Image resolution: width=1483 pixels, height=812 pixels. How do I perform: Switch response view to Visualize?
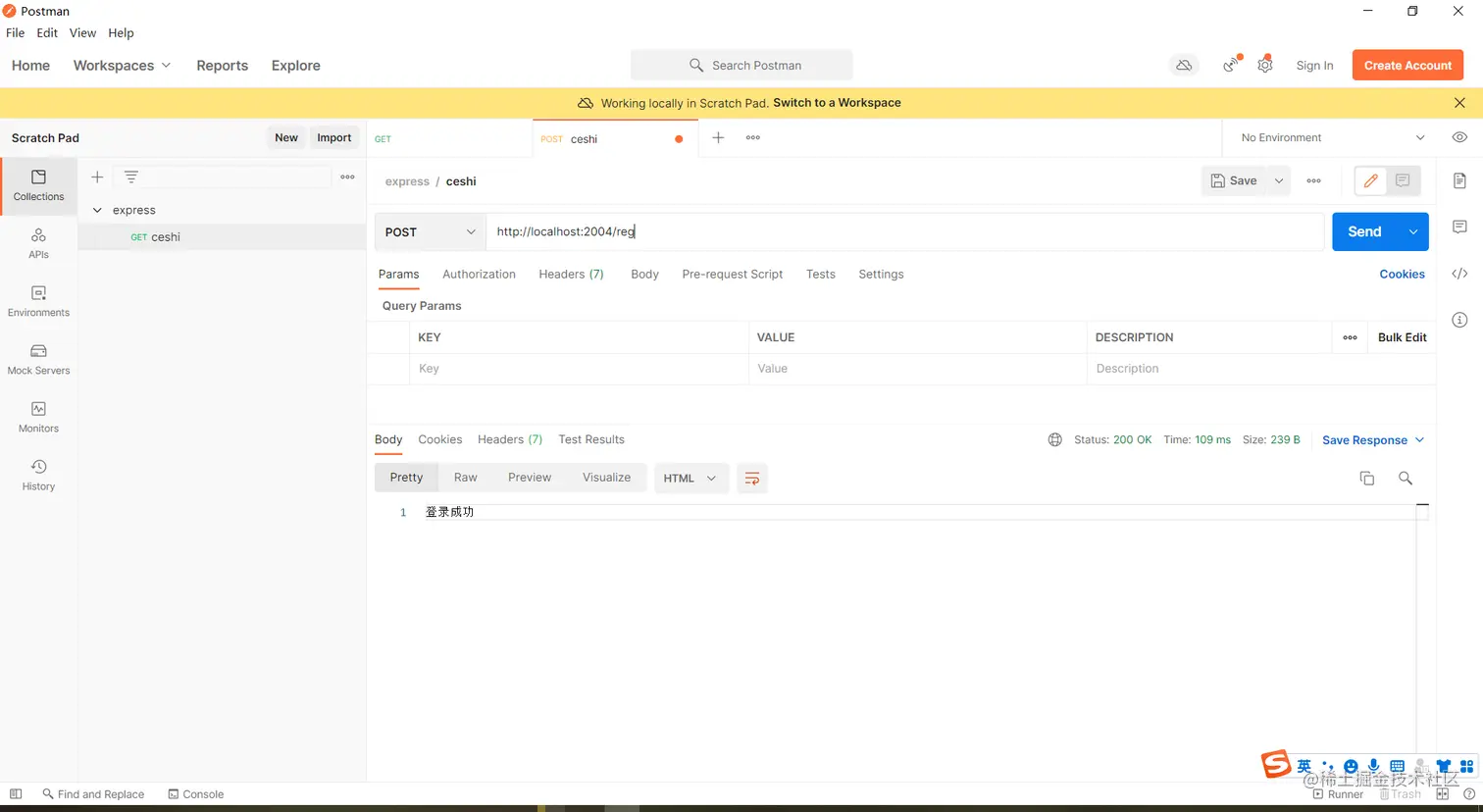[607, 478]
